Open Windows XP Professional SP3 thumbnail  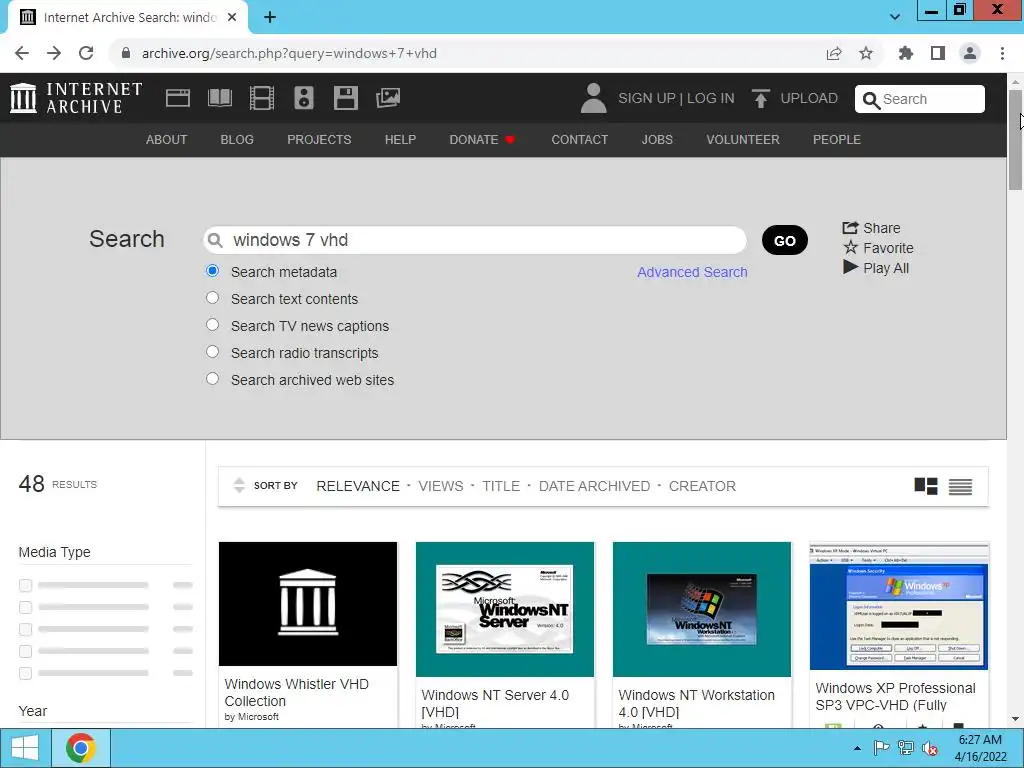tap(899, 606)
